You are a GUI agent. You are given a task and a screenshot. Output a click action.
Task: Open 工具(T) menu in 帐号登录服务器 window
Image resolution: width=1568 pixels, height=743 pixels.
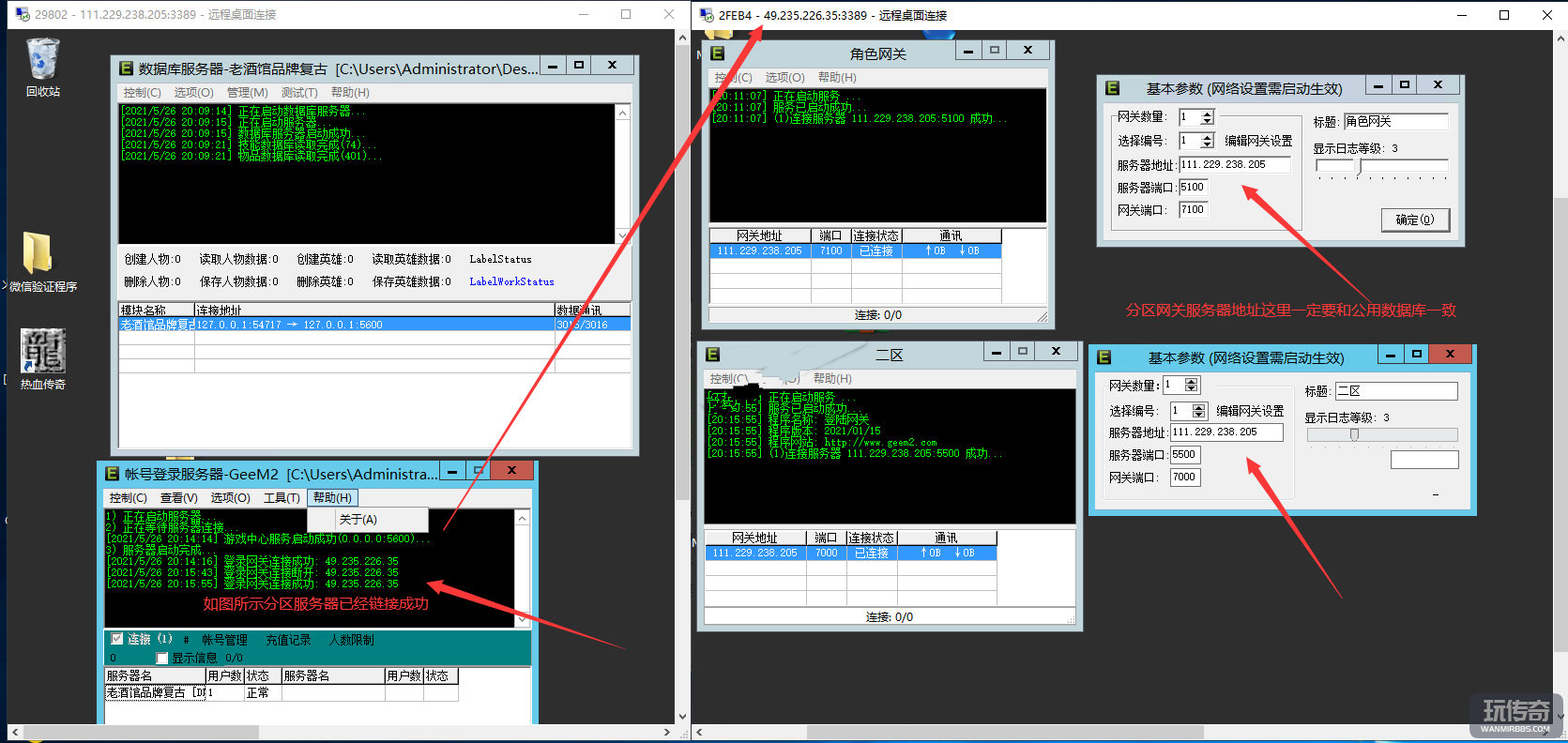(282, 498)
